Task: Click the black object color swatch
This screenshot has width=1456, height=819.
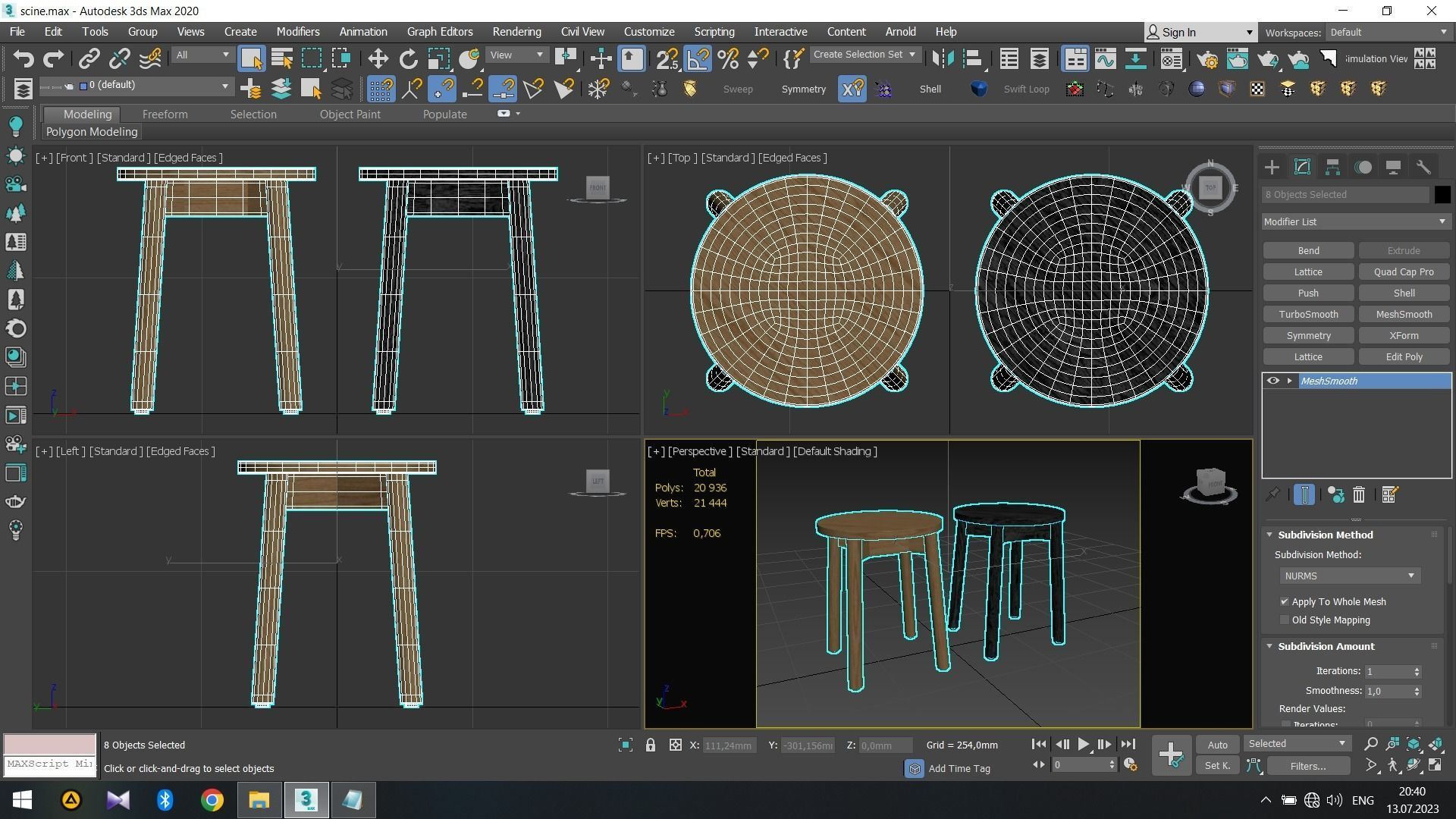Action: pos(1442,195)
